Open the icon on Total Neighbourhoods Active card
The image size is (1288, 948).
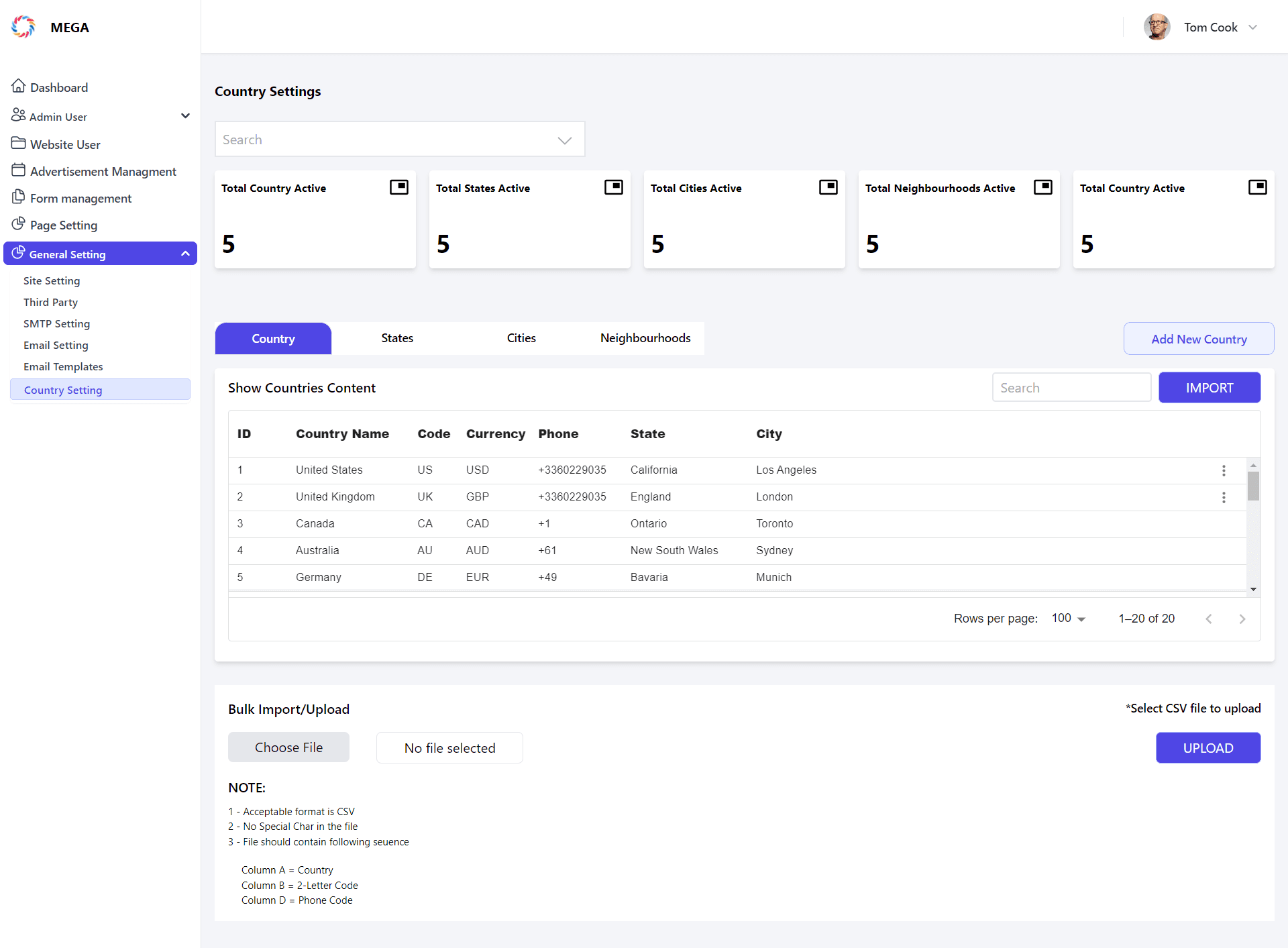pyautogui.click(x=1043, y=187)
